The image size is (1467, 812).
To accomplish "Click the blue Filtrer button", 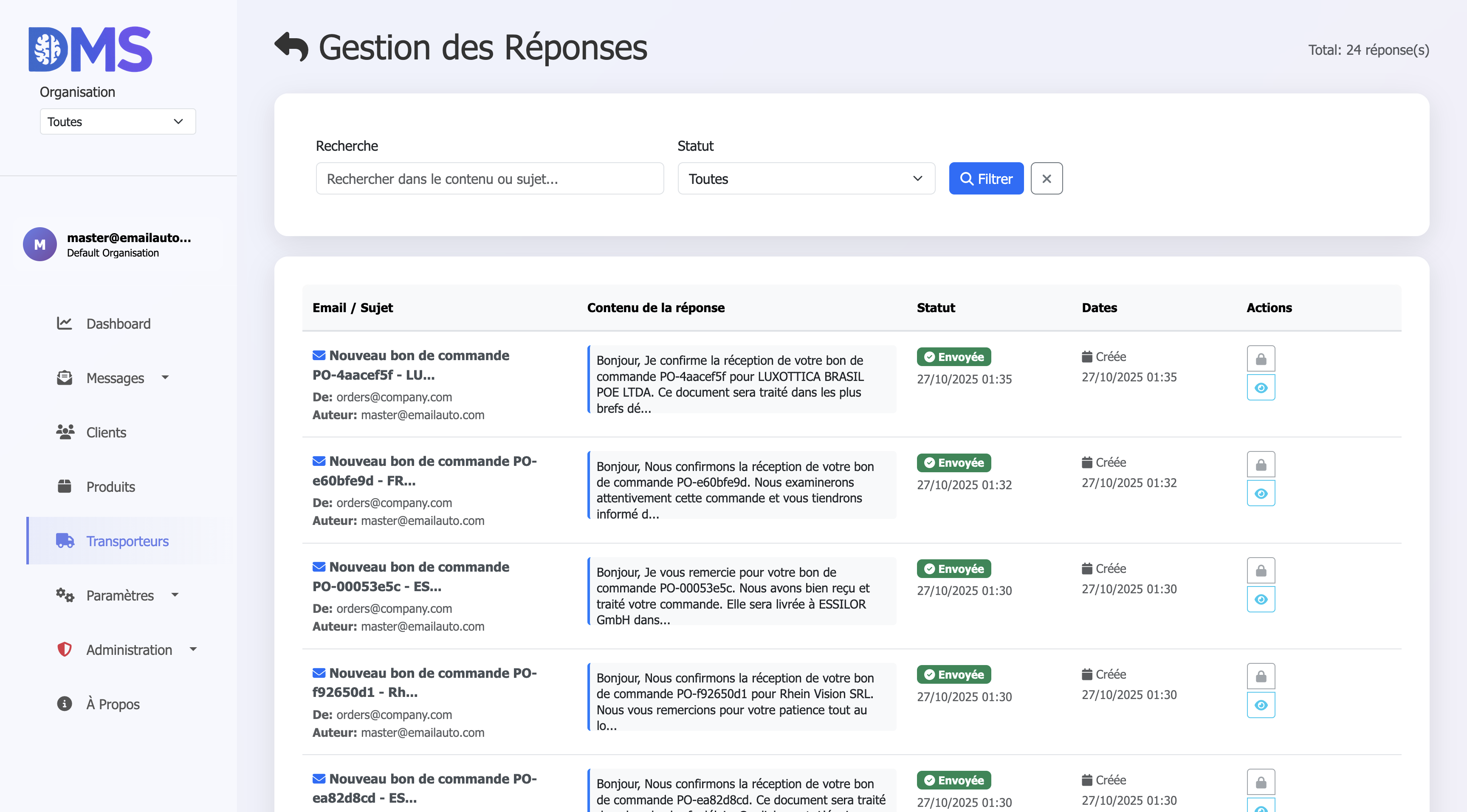I will point(985,179).
